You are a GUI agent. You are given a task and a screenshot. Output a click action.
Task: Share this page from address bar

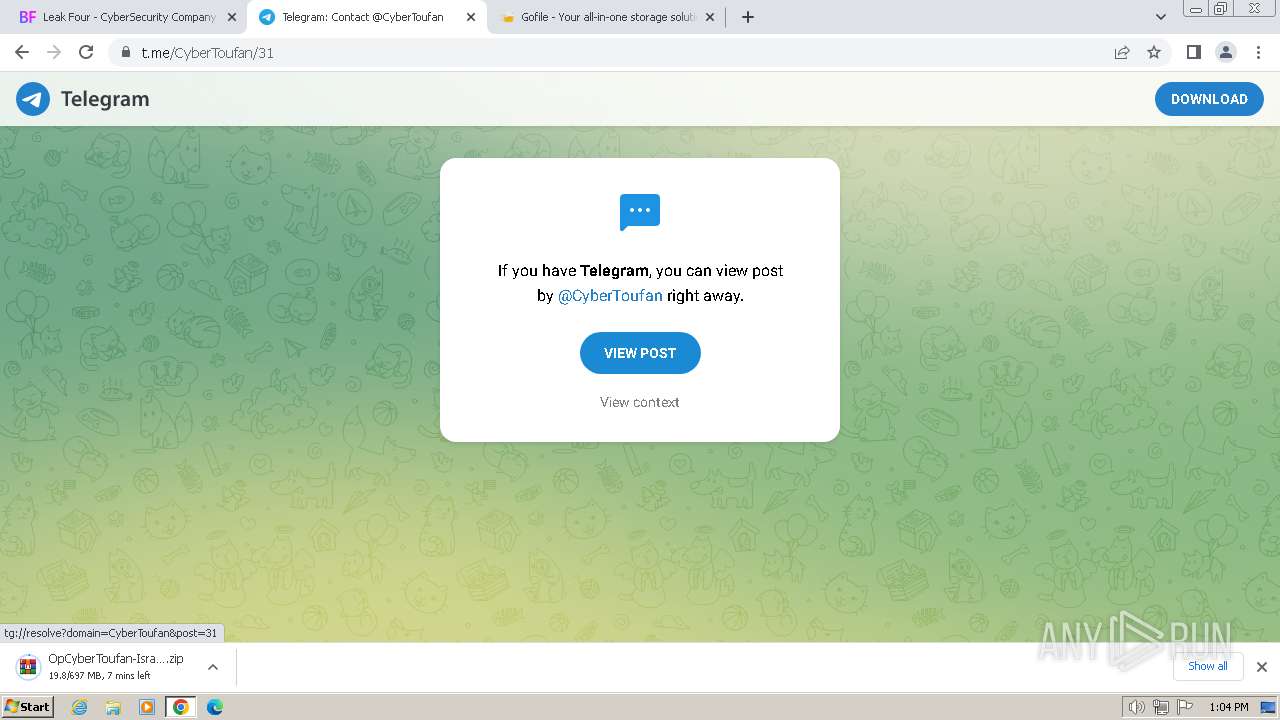pyautogui.click(x=1122, y=52)
